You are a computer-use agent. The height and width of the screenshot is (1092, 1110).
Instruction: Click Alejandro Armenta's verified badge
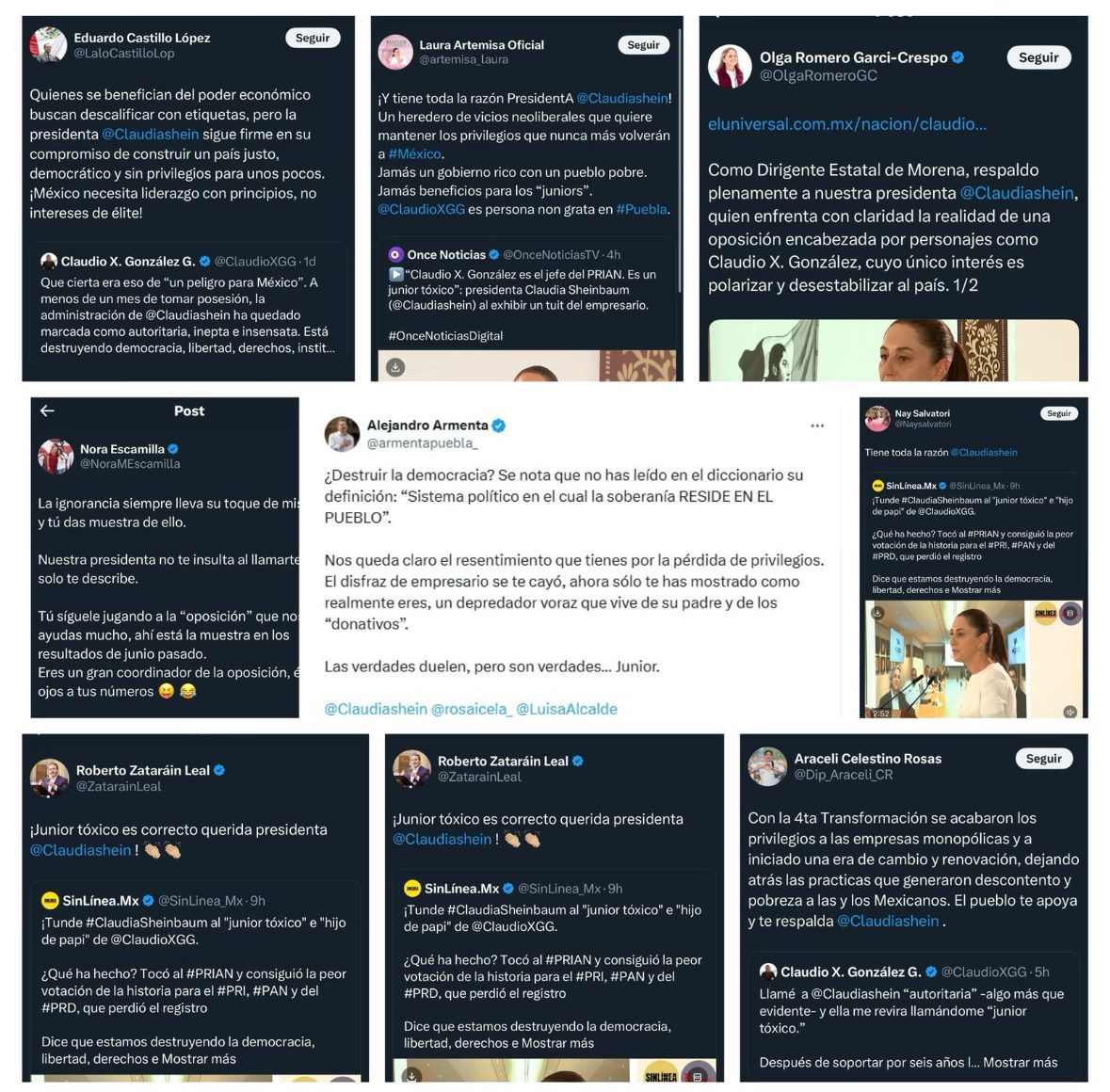pyautogui.click(x=498, y=426)
